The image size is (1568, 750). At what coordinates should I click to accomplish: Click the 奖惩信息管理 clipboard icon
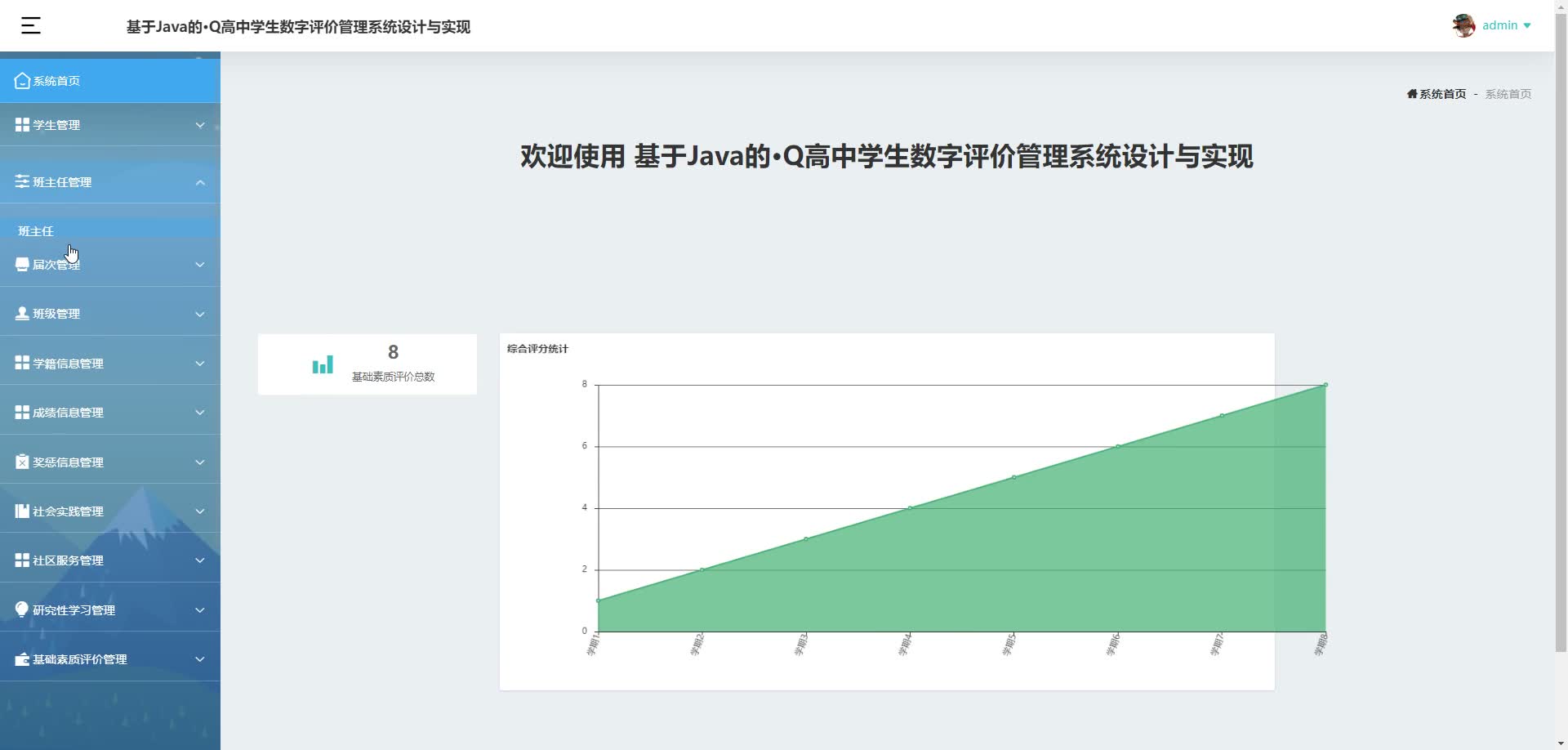pos(22,462)
